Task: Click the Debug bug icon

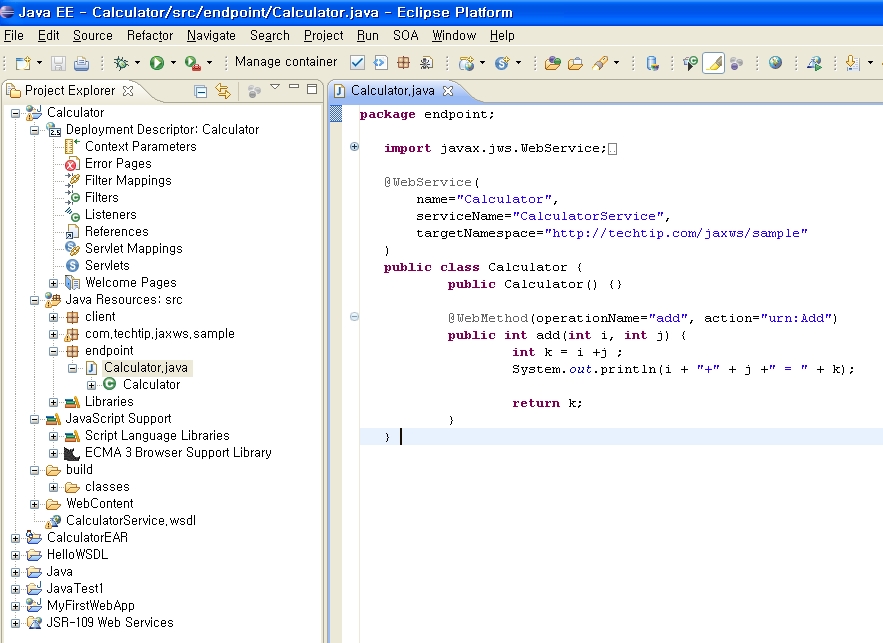Action: point(121,63)
